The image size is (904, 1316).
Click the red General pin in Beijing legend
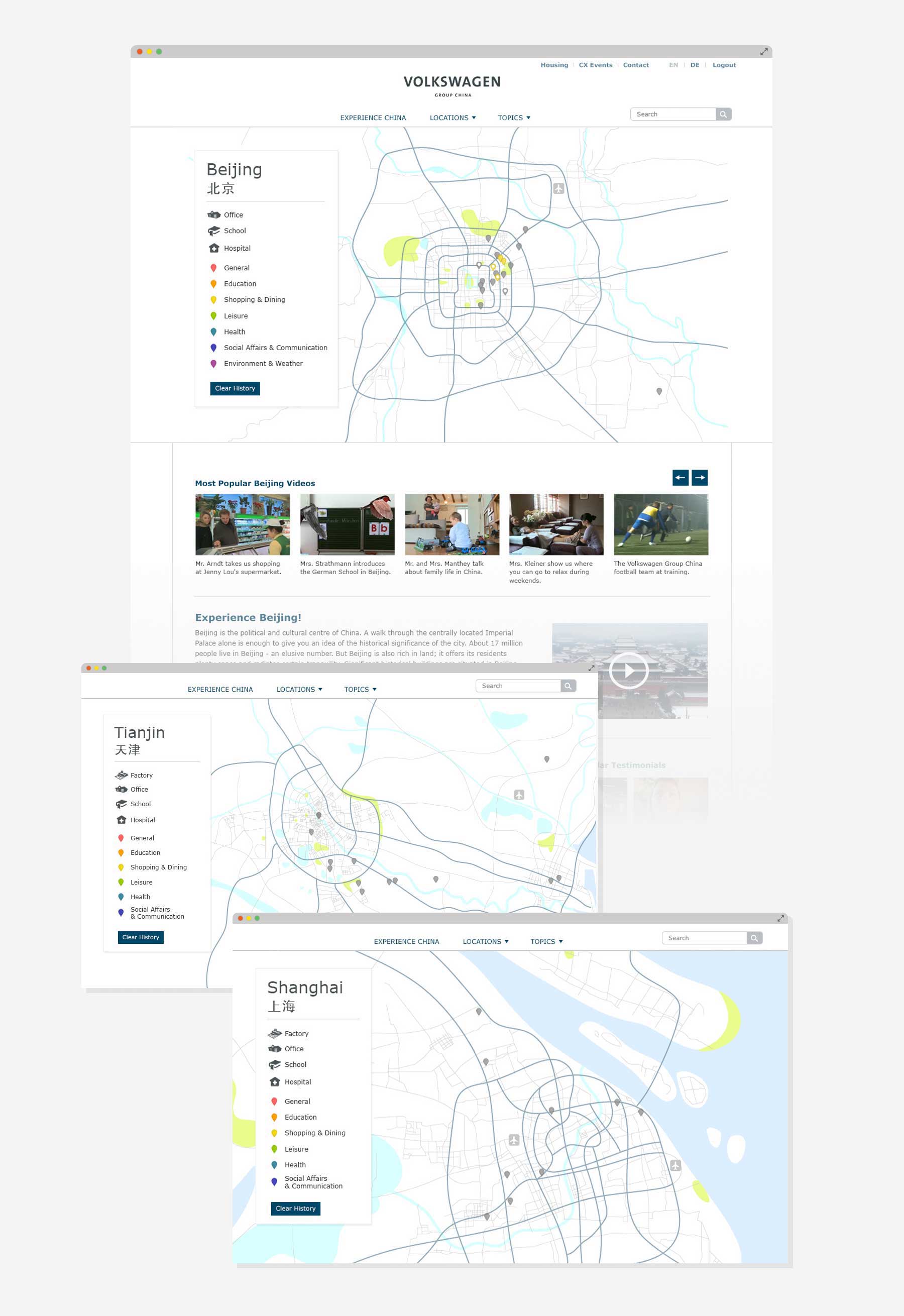(213, 268)
